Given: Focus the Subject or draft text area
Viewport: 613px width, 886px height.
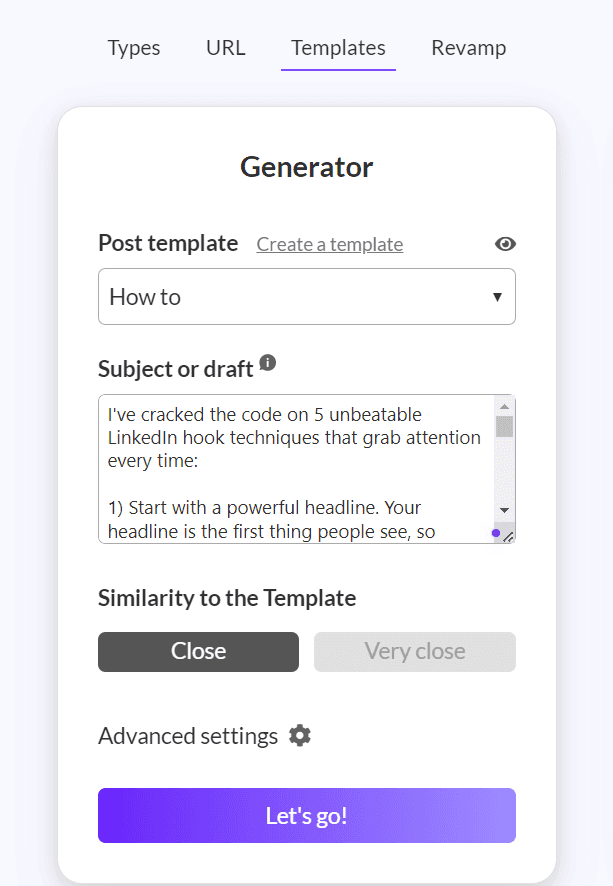Looking at the screenshot, I should tap(297, 469).
